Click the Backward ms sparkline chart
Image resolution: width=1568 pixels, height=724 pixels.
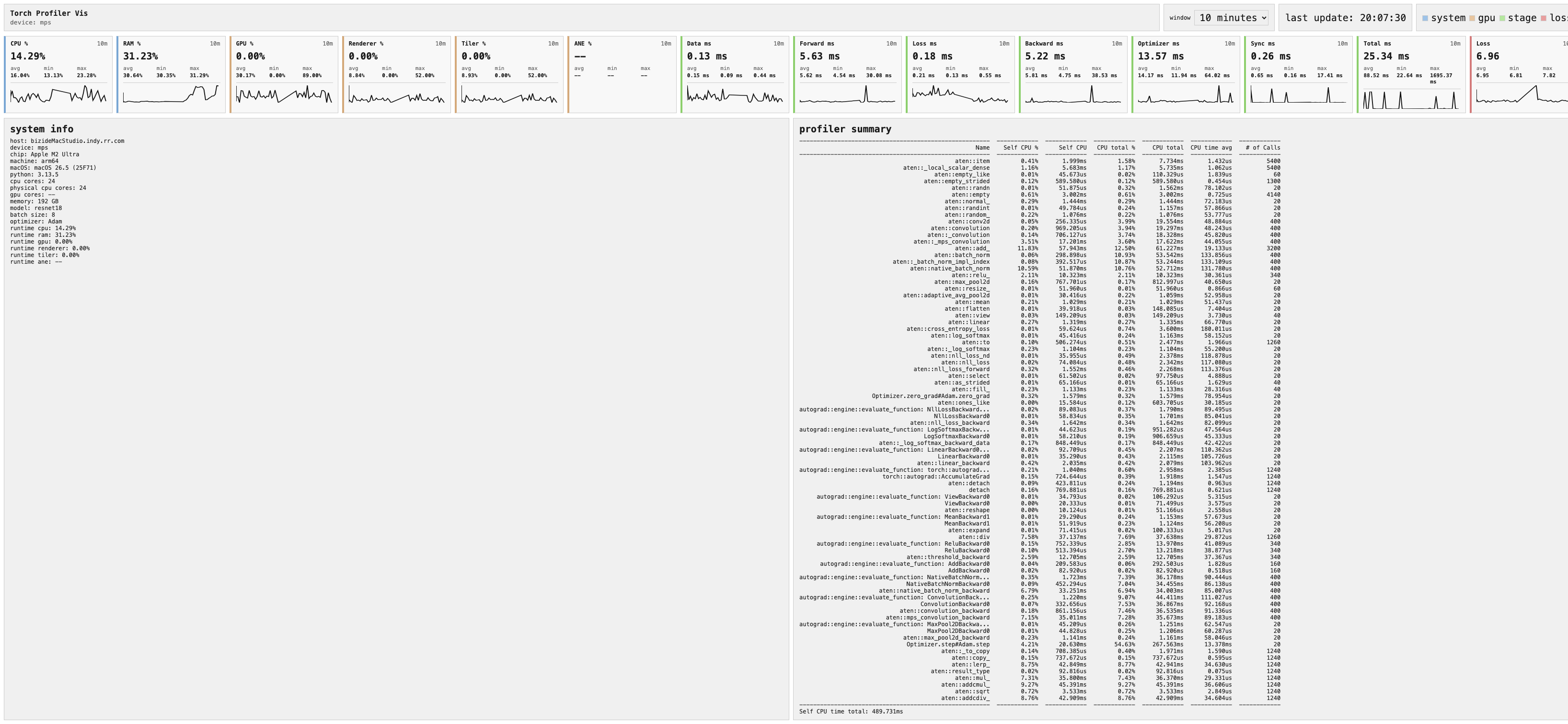point(1073,95)
